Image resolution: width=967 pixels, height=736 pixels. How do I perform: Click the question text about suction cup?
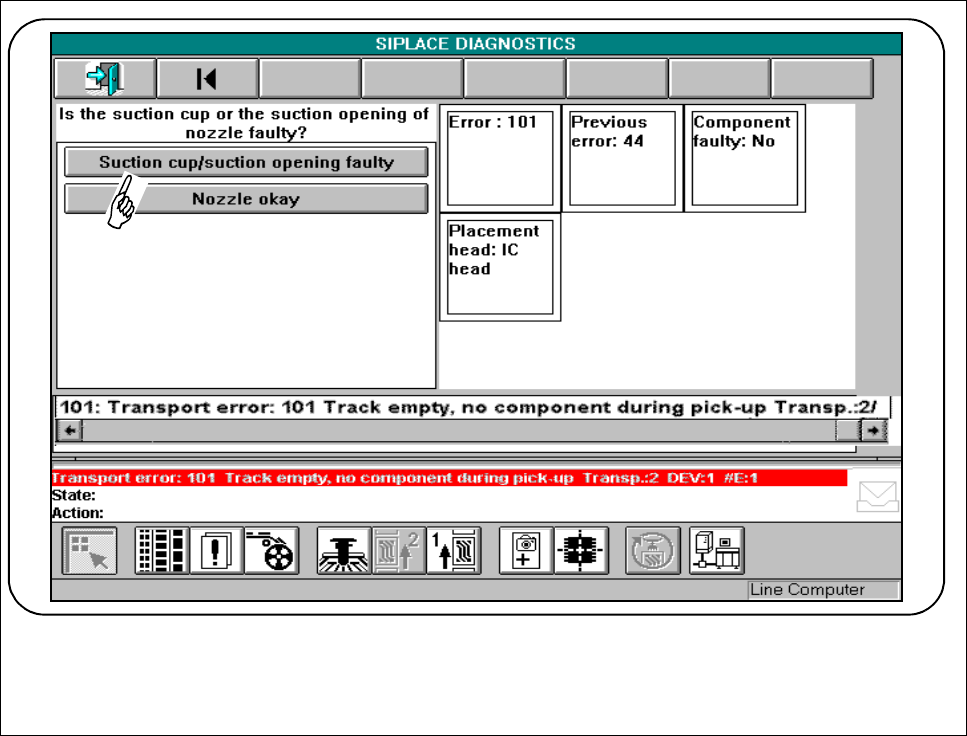244,123
